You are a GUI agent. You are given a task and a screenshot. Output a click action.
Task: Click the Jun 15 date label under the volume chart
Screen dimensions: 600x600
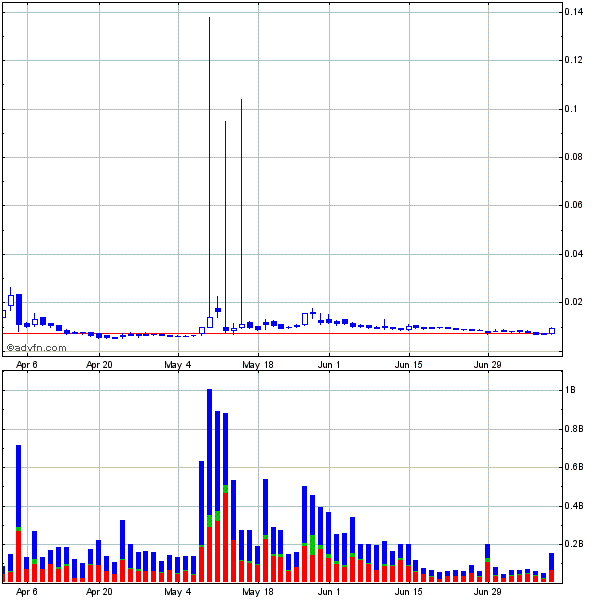click(x=408, y=591)
